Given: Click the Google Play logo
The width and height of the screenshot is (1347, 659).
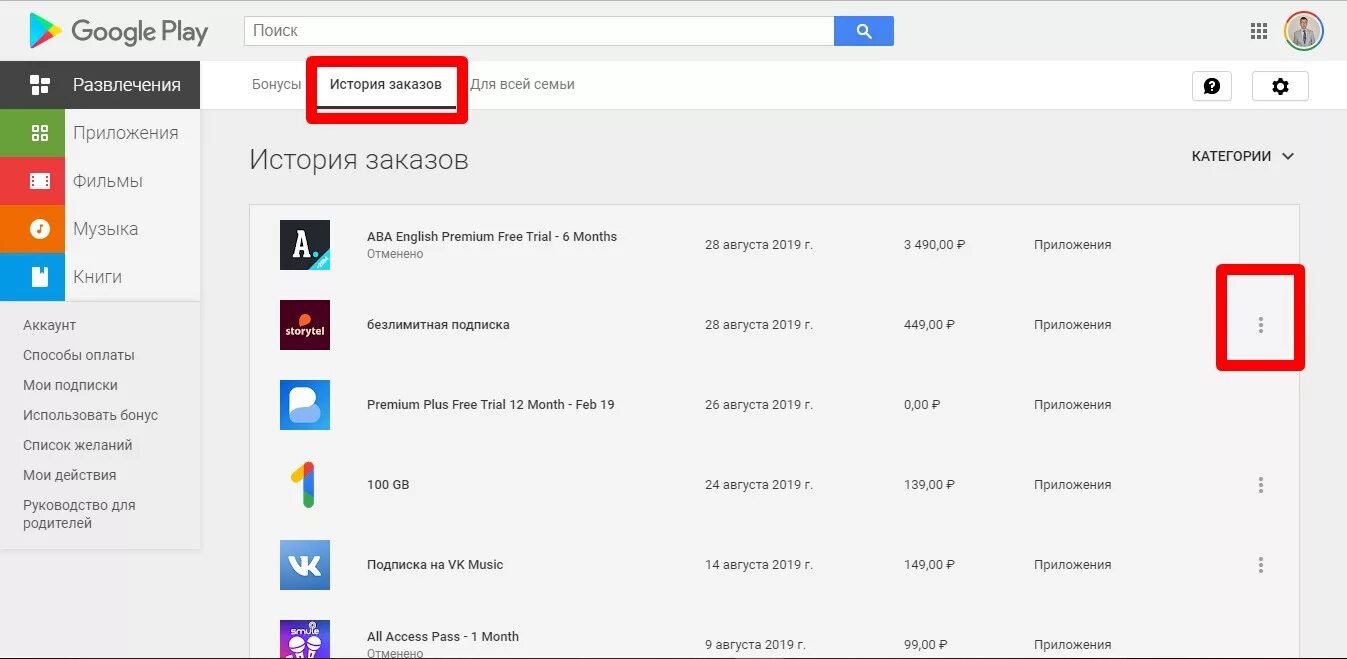Looking at the screenshot, I should tap(119, 31).
